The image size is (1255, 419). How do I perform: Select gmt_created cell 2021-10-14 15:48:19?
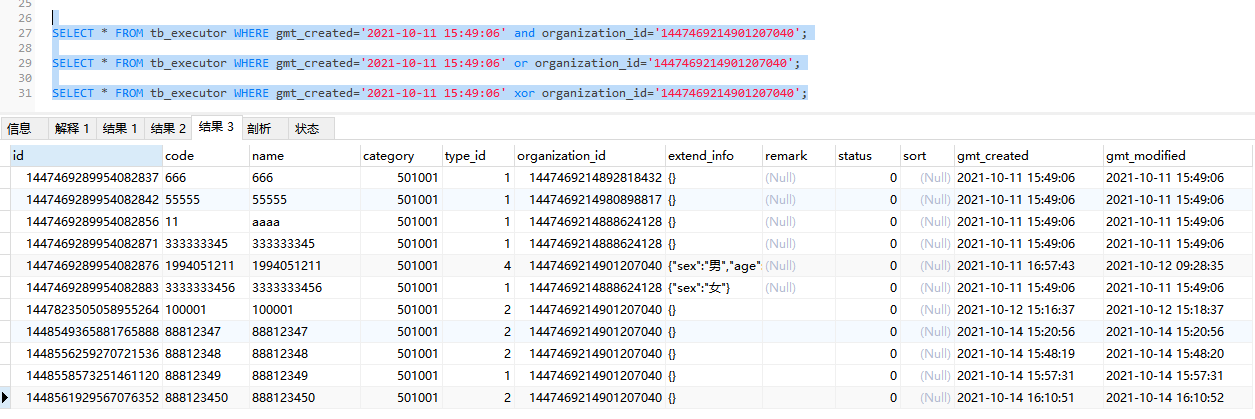pyautogui.click(x=1028, y=353)
